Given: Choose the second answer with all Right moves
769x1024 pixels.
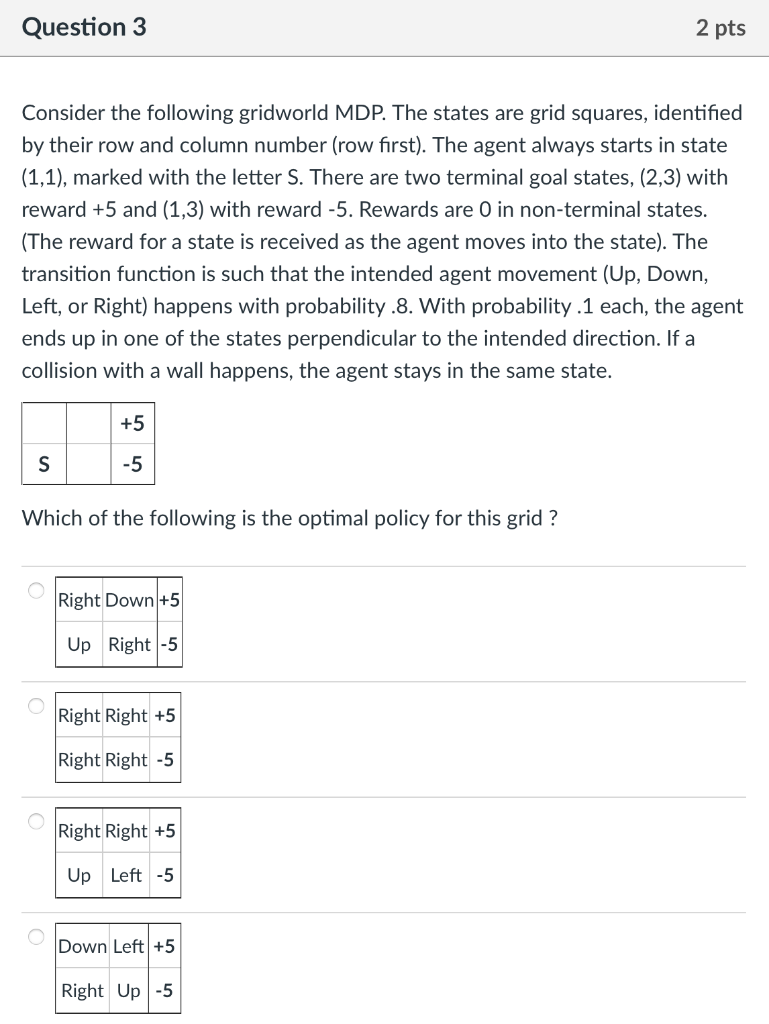Looking at the screenshot, I should pos(35,706).
